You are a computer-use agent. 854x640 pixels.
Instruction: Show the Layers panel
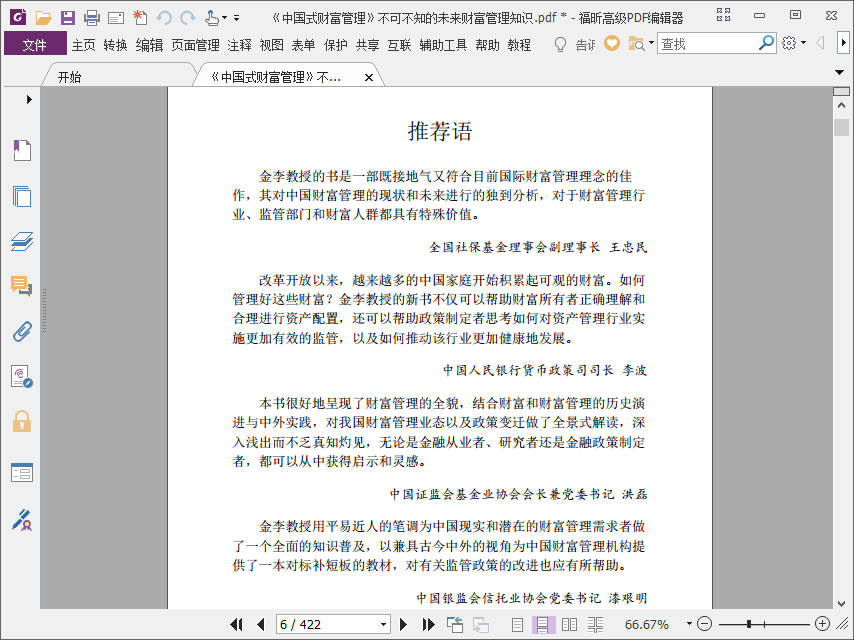[x=22, y=241]
